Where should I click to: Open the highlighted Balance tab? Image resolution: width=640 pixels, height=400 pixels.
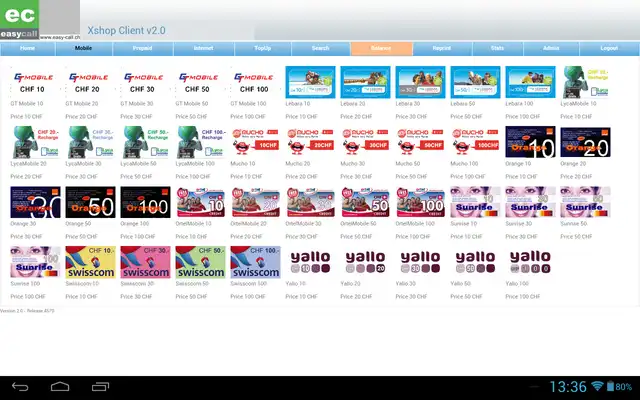[381, 48]
